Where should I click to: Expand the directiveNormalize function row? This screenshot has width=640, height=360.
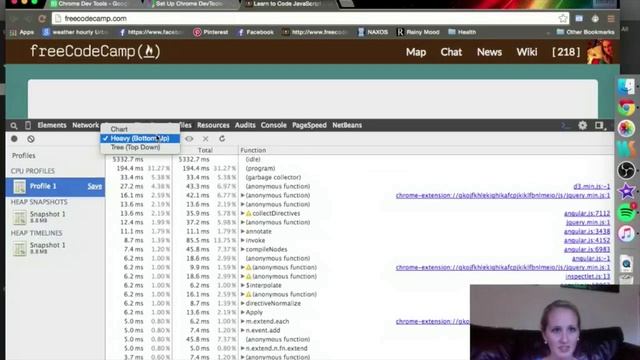click(242, 303)
